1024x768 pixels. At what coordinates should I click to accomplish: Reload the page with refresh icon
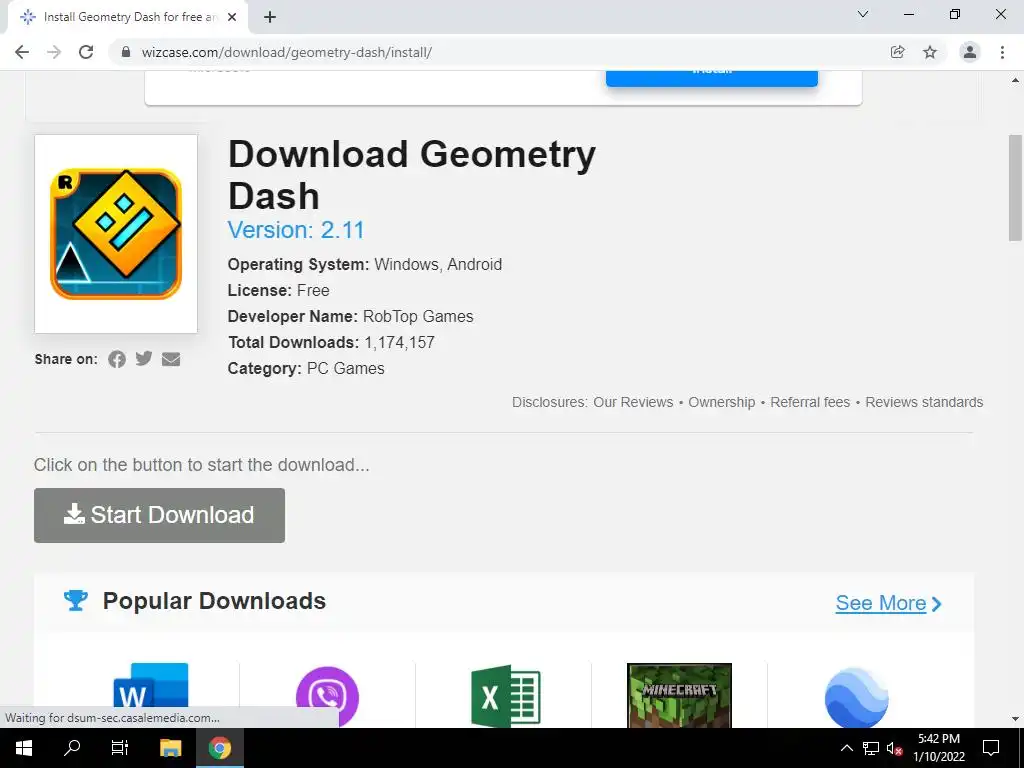click(86, 52)
